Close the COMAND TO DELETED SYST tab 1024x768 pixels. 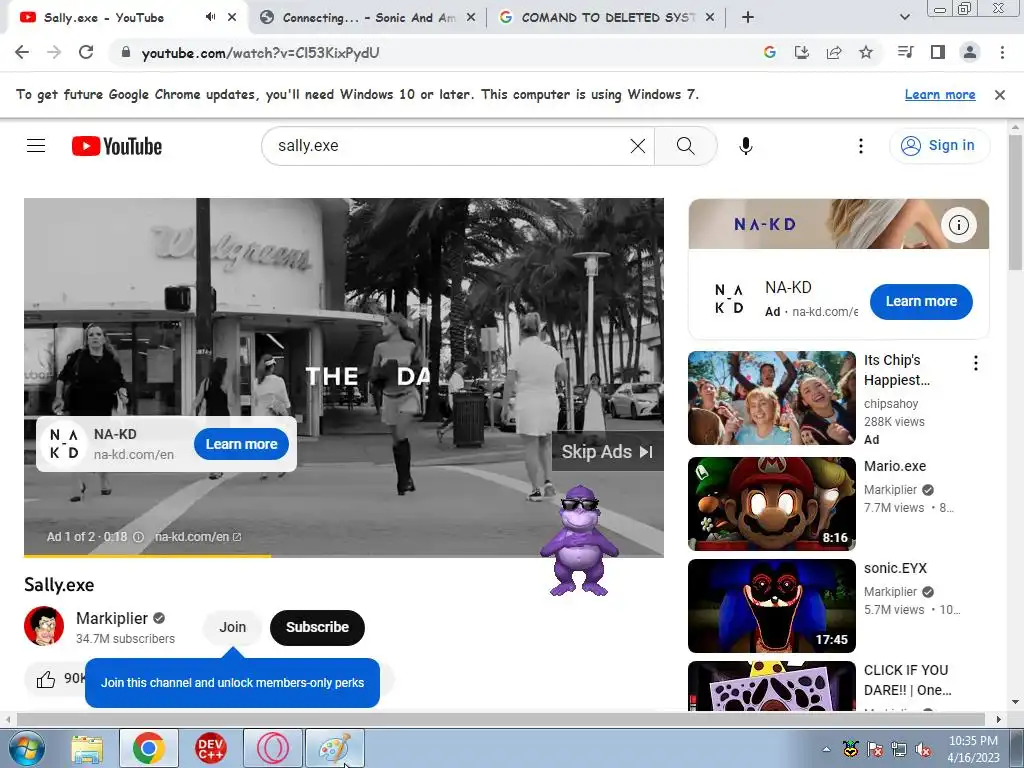pos(710,18)
